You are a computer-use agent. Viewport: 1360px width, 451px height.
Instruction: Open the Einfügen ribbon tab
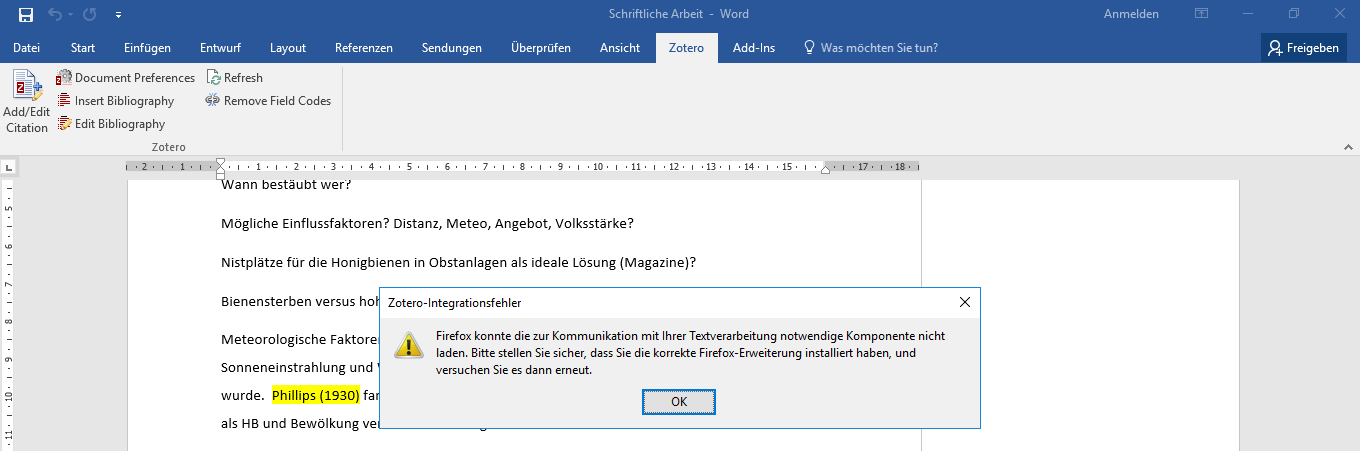coord(147,47)
